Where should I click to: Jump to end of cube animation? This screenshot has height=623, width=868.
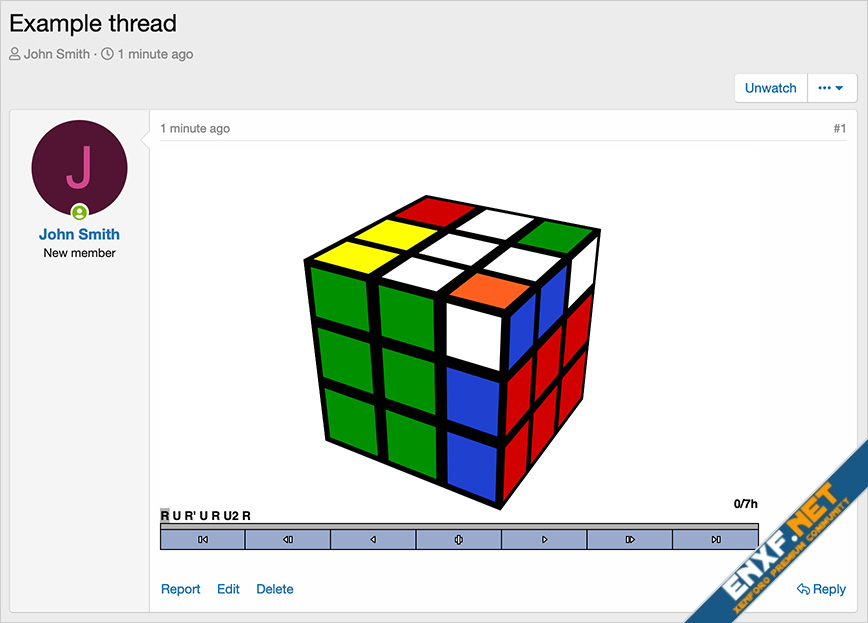click(715, 539)
